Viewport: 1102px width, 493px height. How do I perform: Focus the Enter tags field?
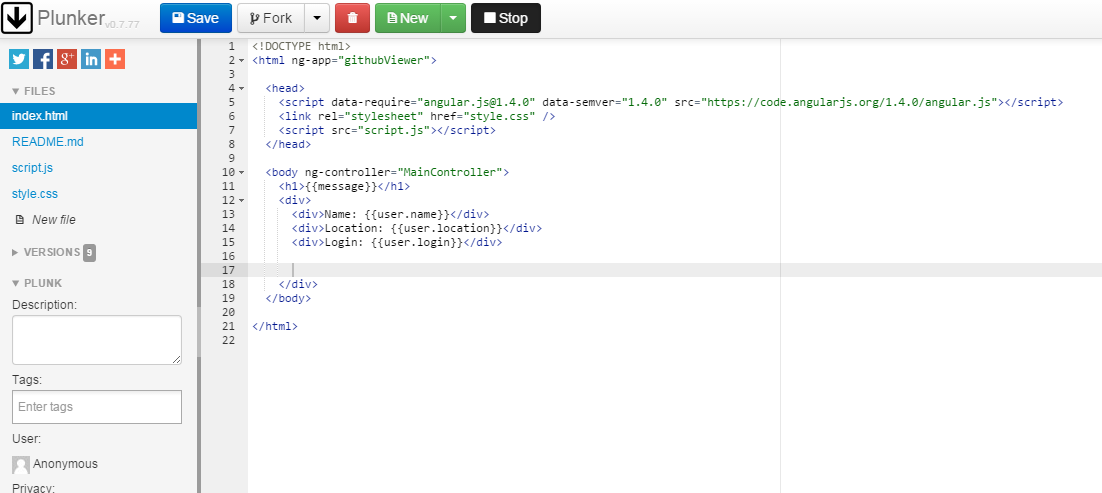97,406
